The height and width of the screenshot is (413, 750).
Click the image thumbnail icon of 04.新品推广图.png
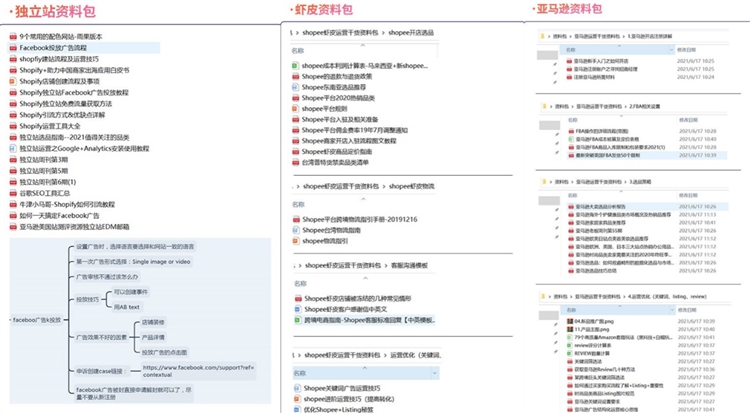pyautogui.click(x=570, y=321)
